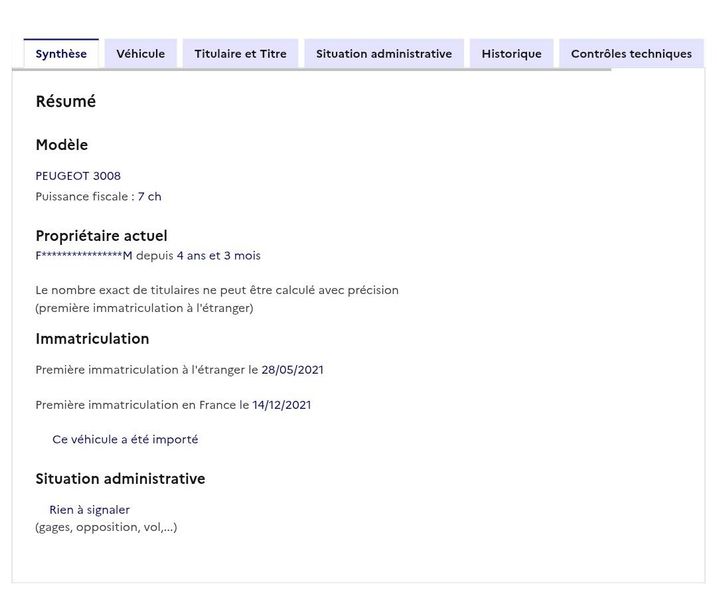Show the Contrôles techniques tab

point(631,54)
